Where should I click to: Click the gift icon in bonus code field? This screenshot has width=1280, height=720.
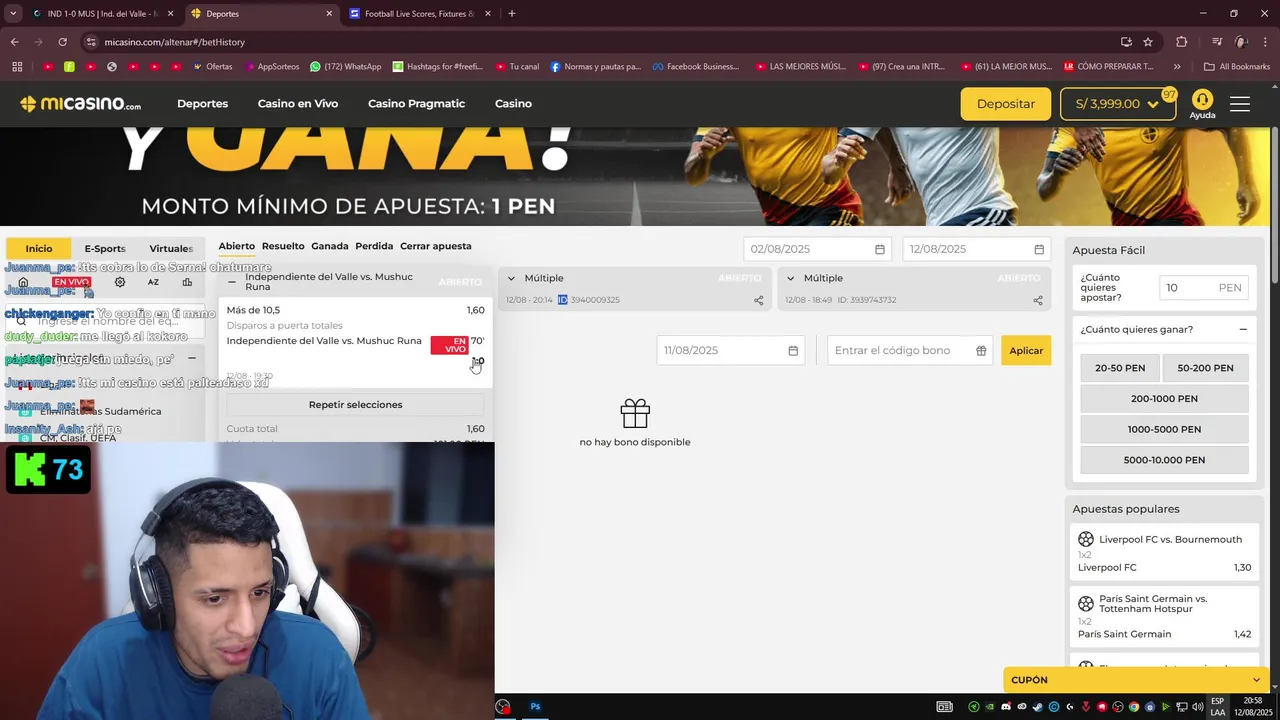pyautogui.click(x=981, y=351)
